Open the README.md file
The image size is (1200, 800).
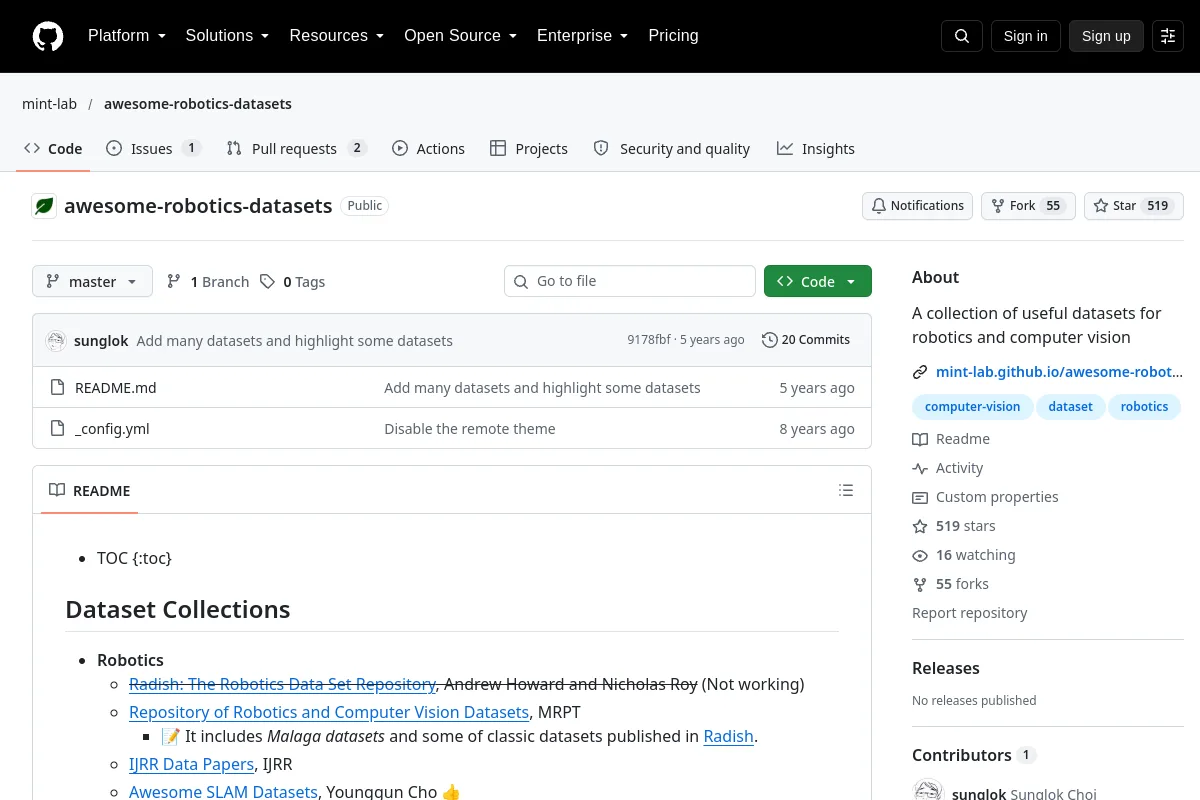click(116, 388)
